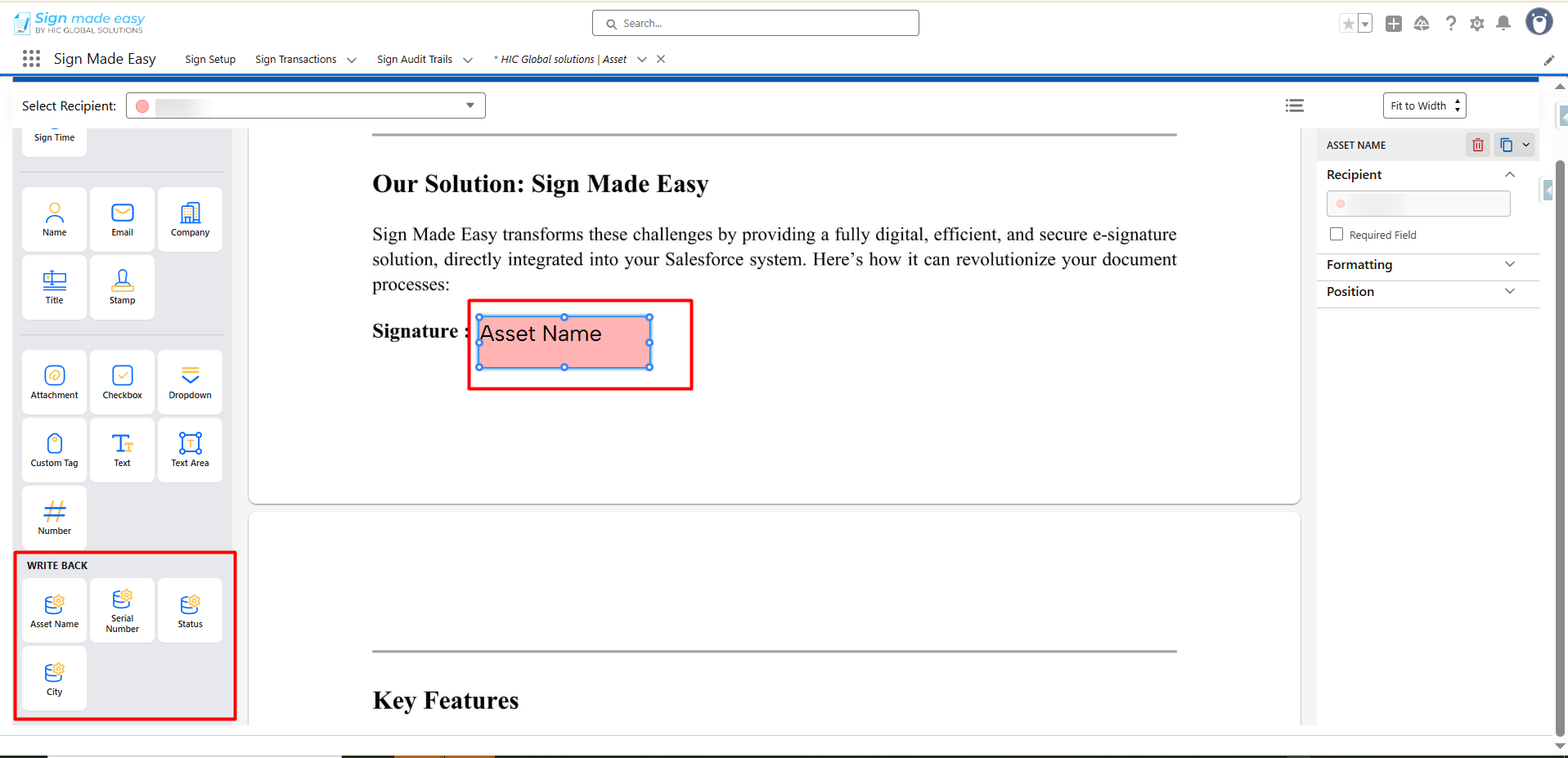Open the App Launcher grid
1568x758 pixels.
click(x=32, y=59)
